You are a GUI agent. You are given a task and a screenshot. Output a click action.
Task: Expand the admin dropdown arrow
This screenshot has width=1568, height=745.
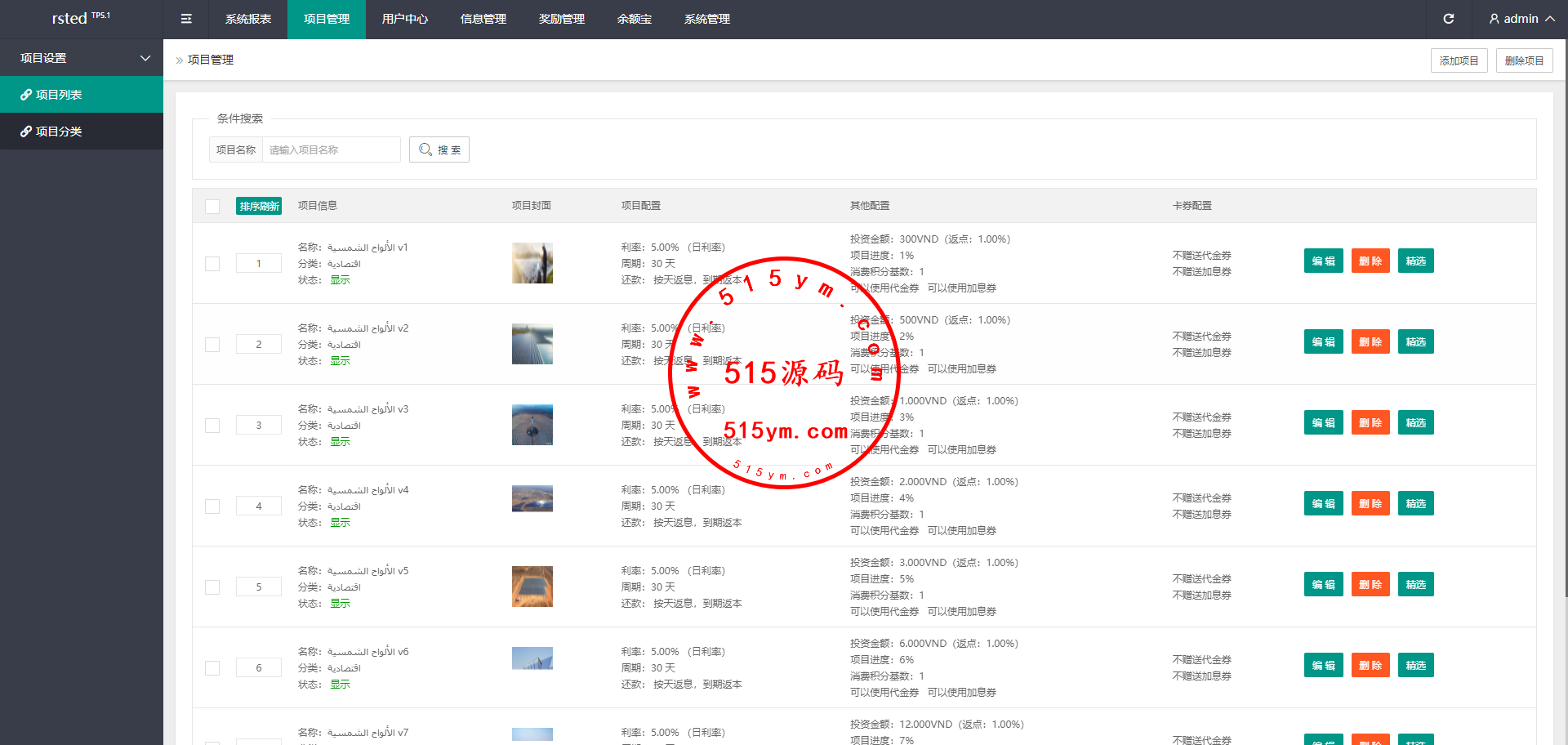(x=1549, y=19)
